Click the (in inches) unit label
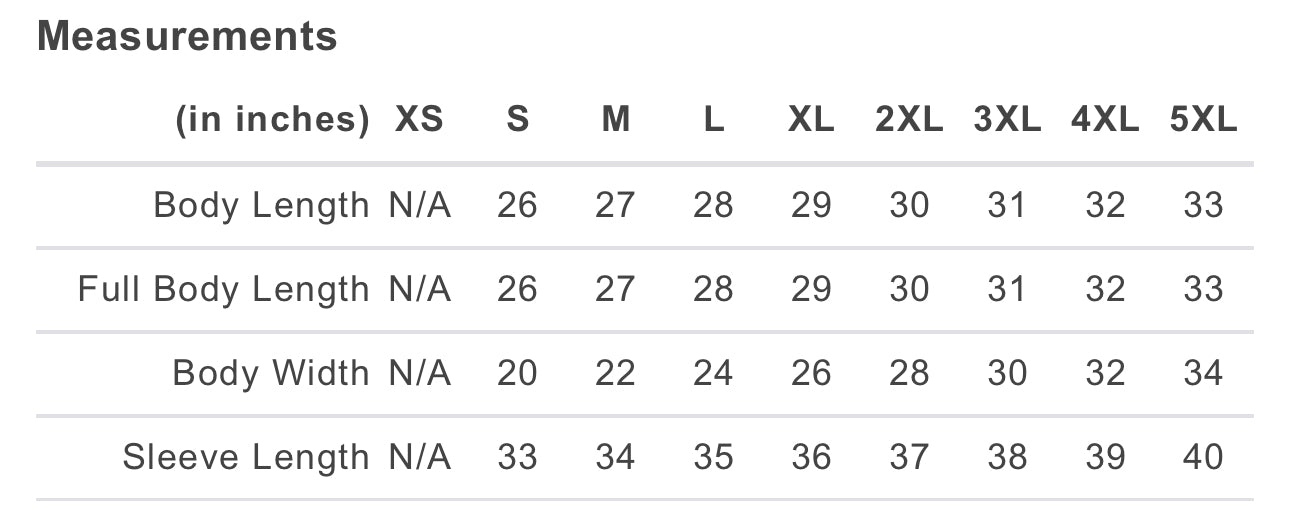Screen dimensions: 1290x529 pos(272,121)
